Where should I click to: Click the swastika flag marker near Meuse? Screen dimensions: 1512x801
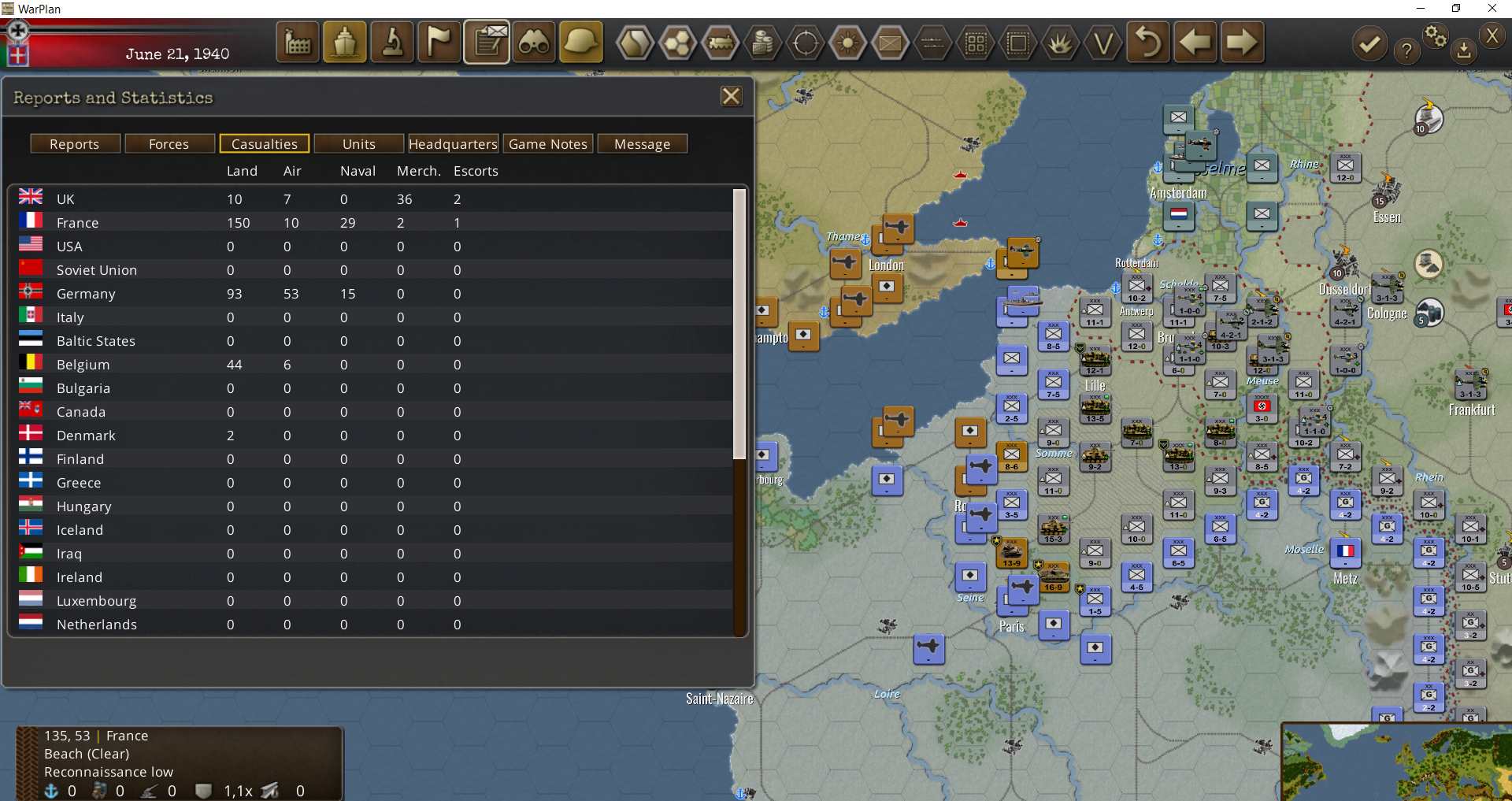point(1262,408)
